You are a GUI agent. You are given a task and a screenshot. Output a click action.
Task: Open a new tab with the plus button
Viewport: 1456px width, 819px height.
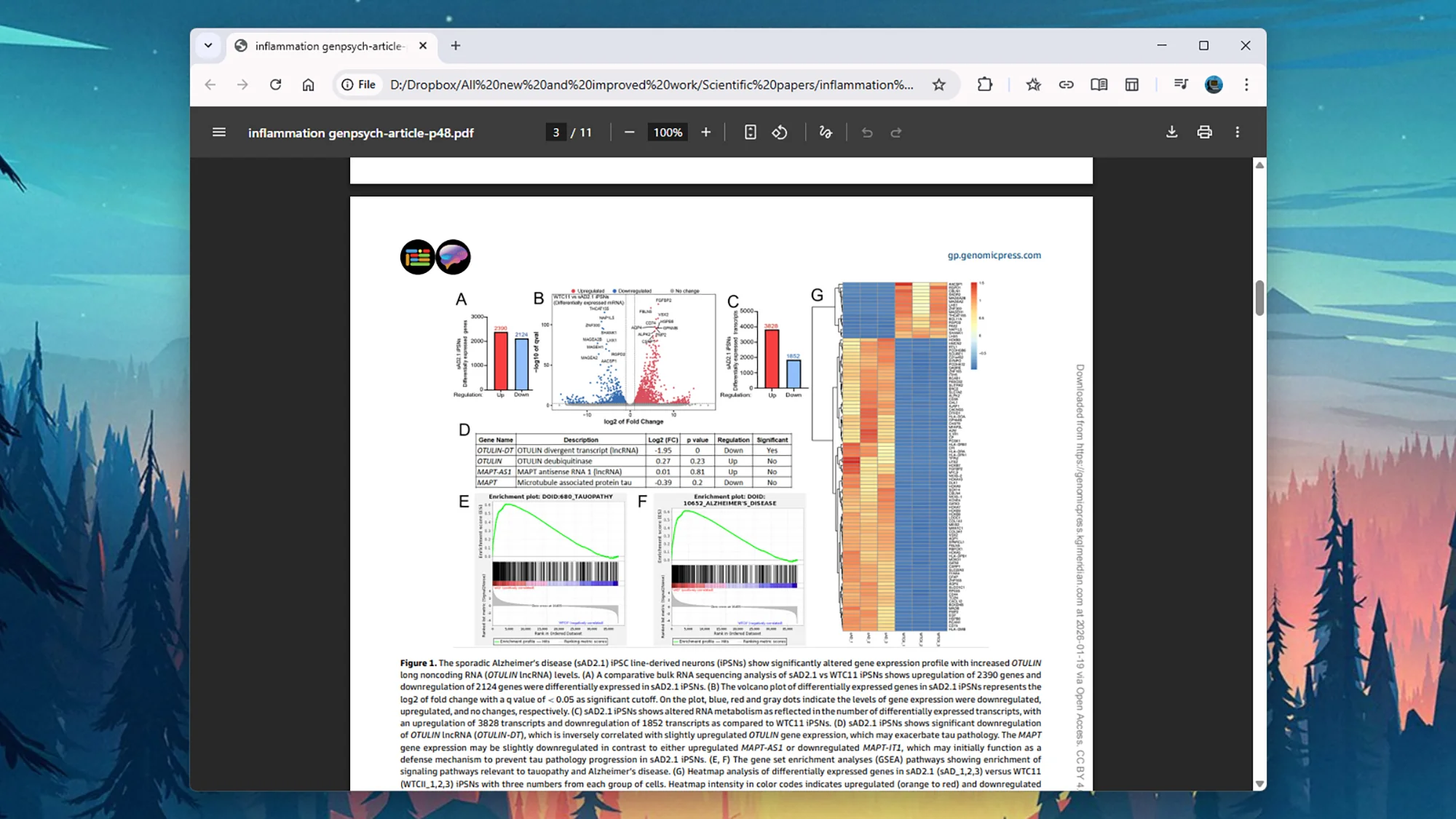[x=456, y=45]
